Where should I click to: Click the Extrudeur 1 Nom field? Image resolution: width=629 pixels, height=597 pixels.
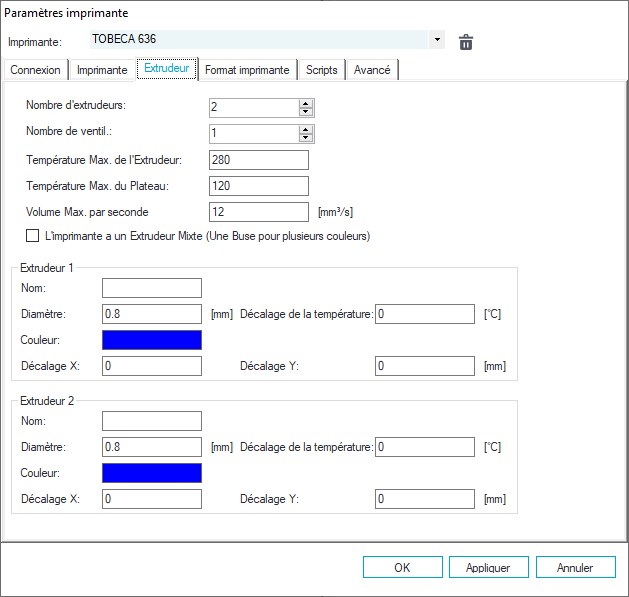152,288
